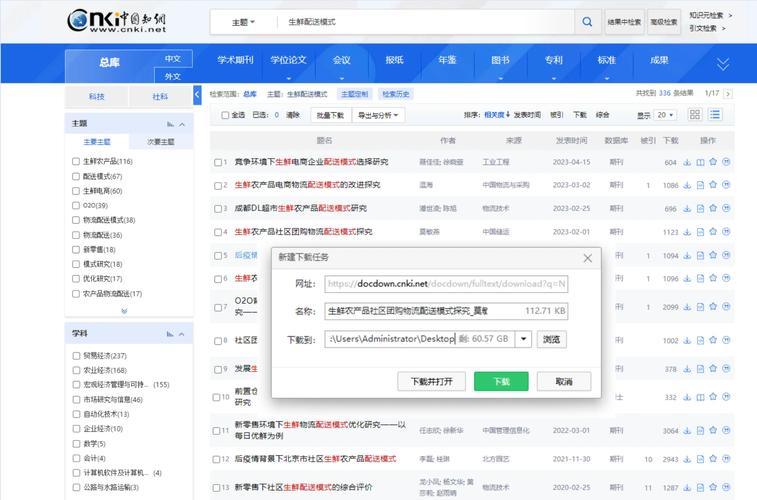757x500 pixels.
Task: Check the 生鲜农产品(116) topic filter
Action: pos(76,161)
